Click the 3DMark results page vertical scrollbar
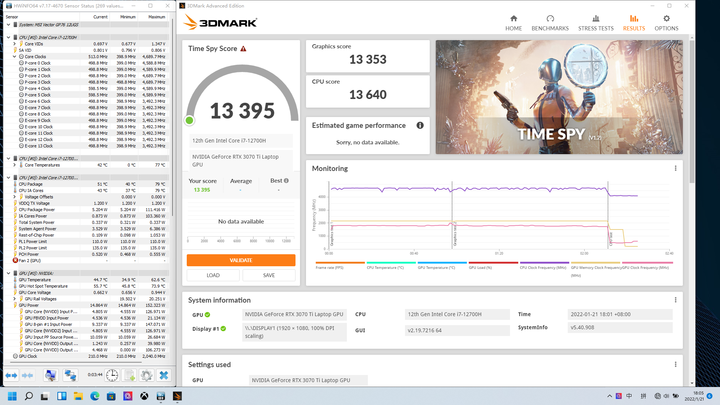This screenshot has height=405, width=720. 692,110
